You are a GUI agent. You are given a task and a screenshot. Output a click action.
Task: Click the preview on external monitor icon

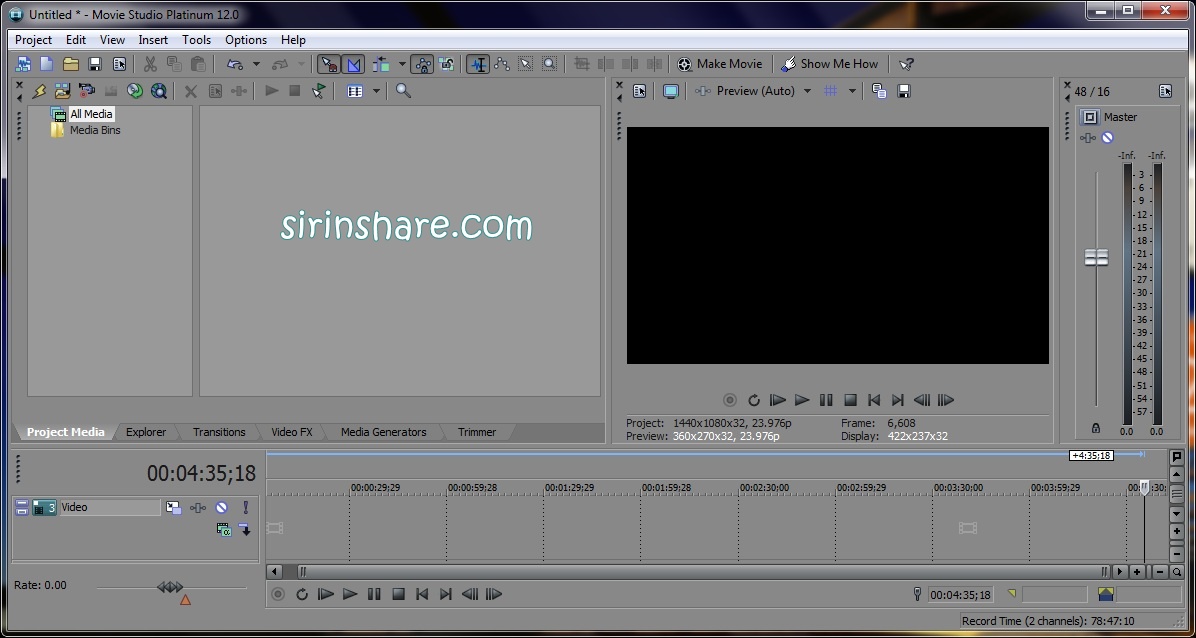click(670, 92)
